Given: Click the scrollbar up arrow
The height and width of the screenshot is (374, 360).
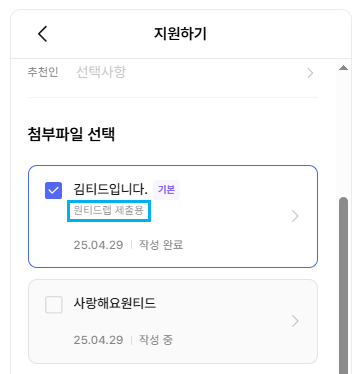Looking at the screenshot, I should coord(343,68).
